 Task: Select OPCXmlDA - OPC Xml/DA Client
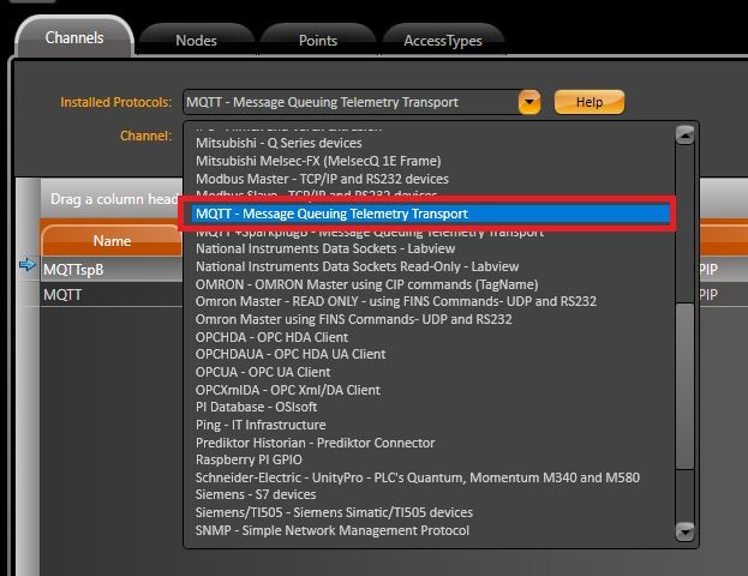(x=288, y=390)
